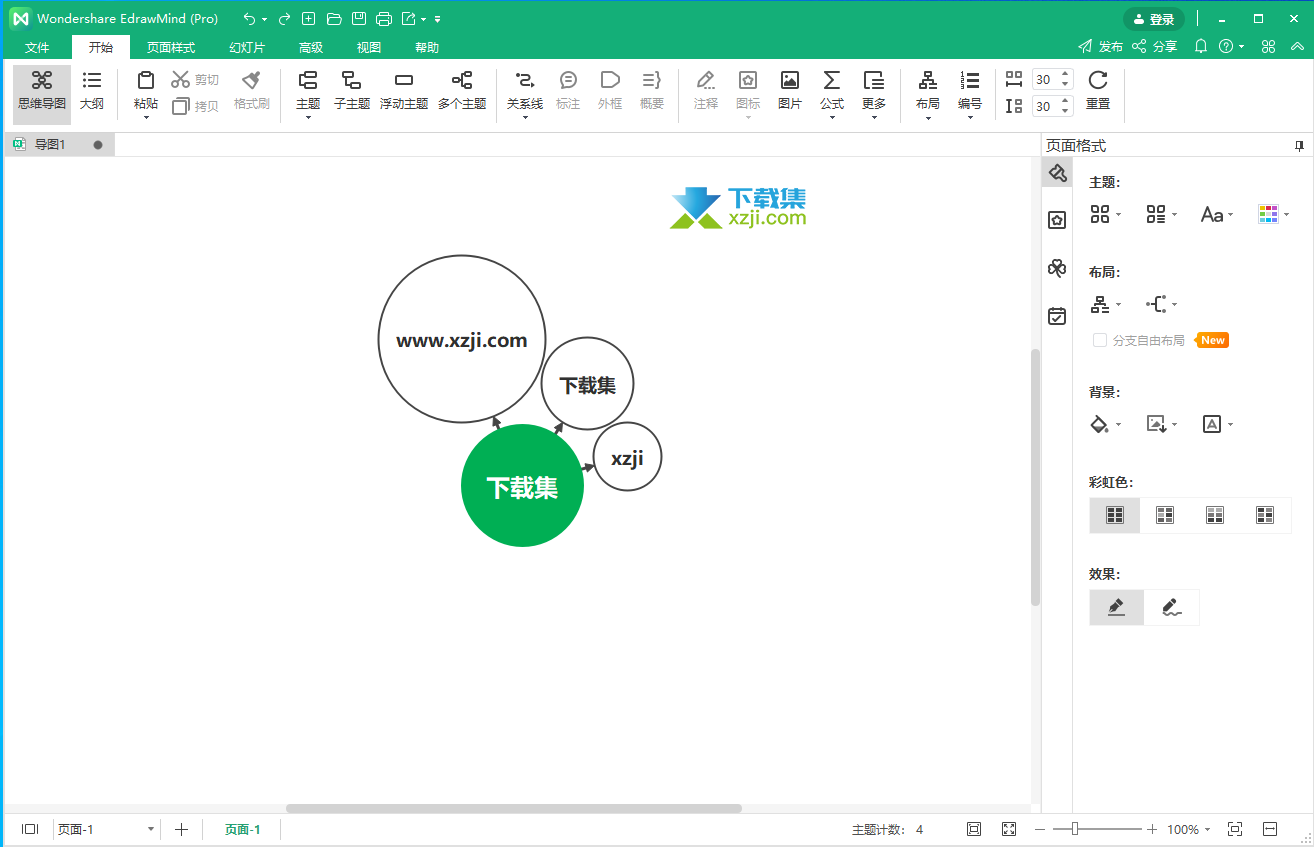Viewport: 1314px width, 847px height.
Task: Click Share (分享)
Action: [1155, 46]
